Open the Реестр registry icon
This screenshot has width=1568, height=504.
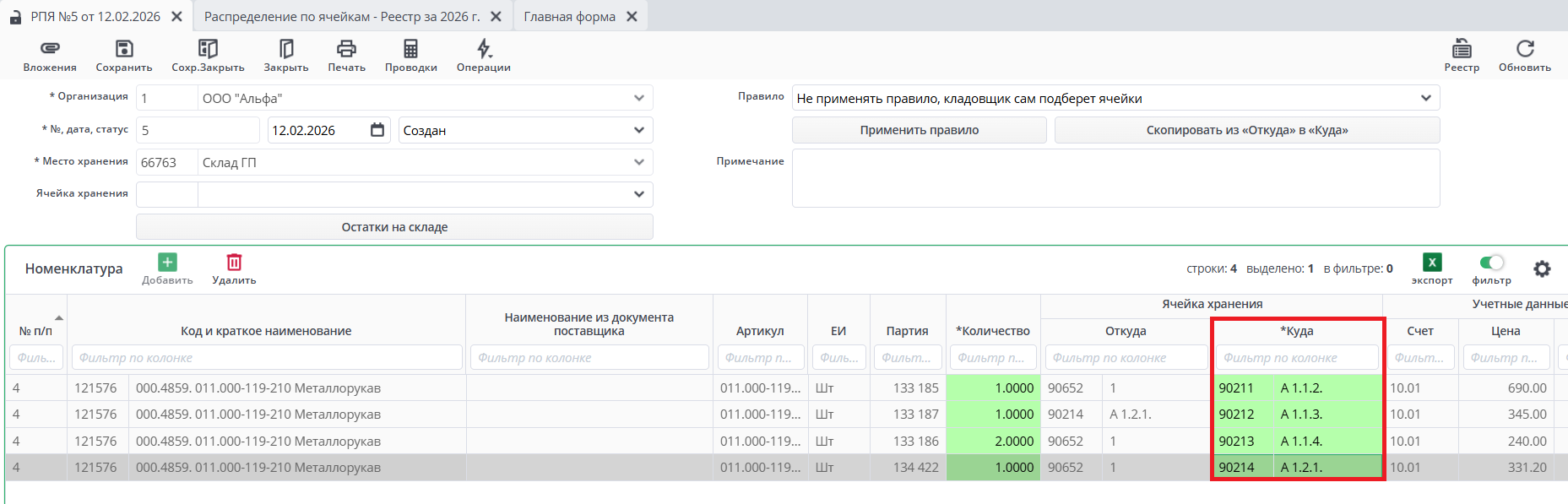(1462, 49)
